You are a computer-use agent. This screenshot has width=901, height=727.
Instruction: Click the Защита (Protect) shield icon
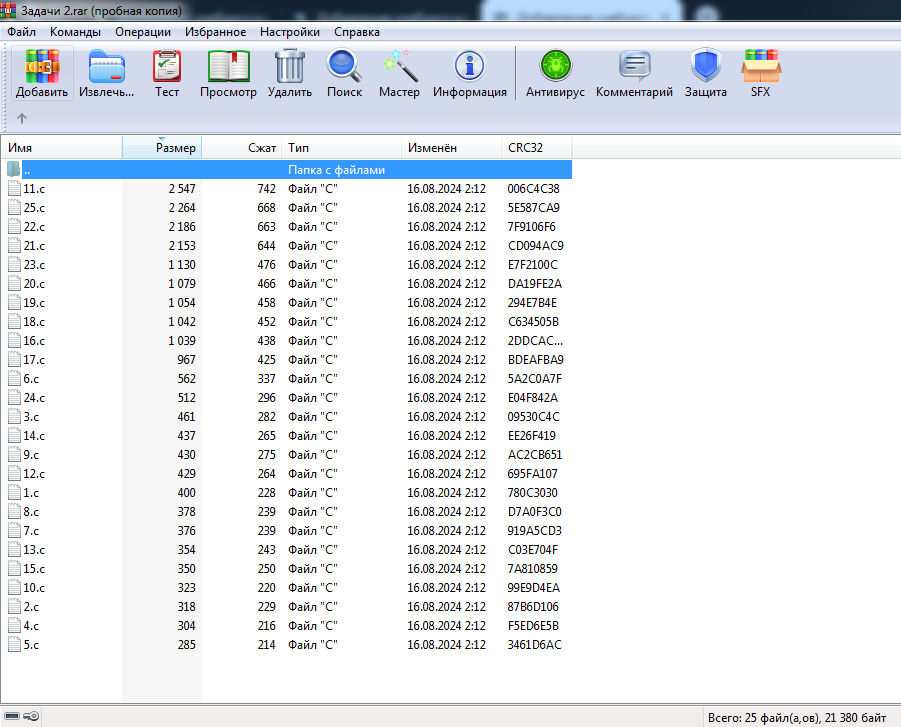pyautogui.click(x=705, y=68)
